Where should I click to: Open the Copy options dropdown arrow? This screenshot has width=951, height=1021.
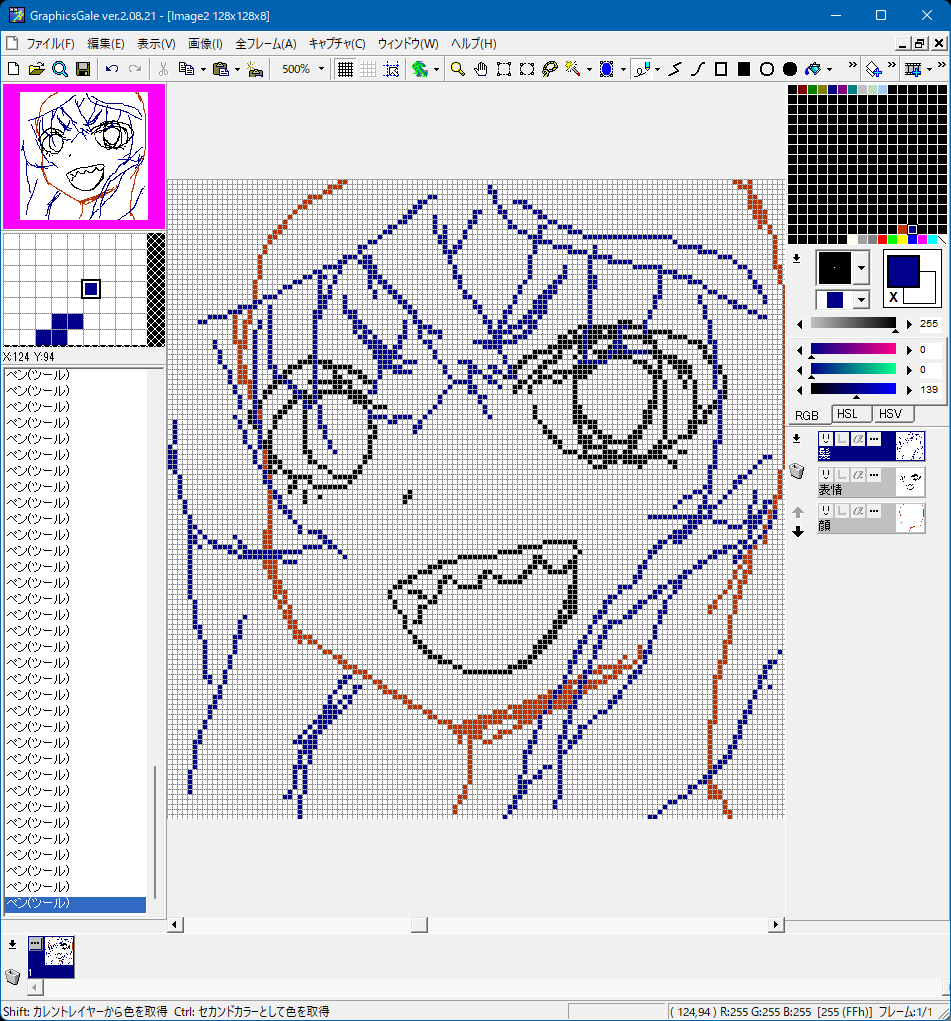coord(203,69)
